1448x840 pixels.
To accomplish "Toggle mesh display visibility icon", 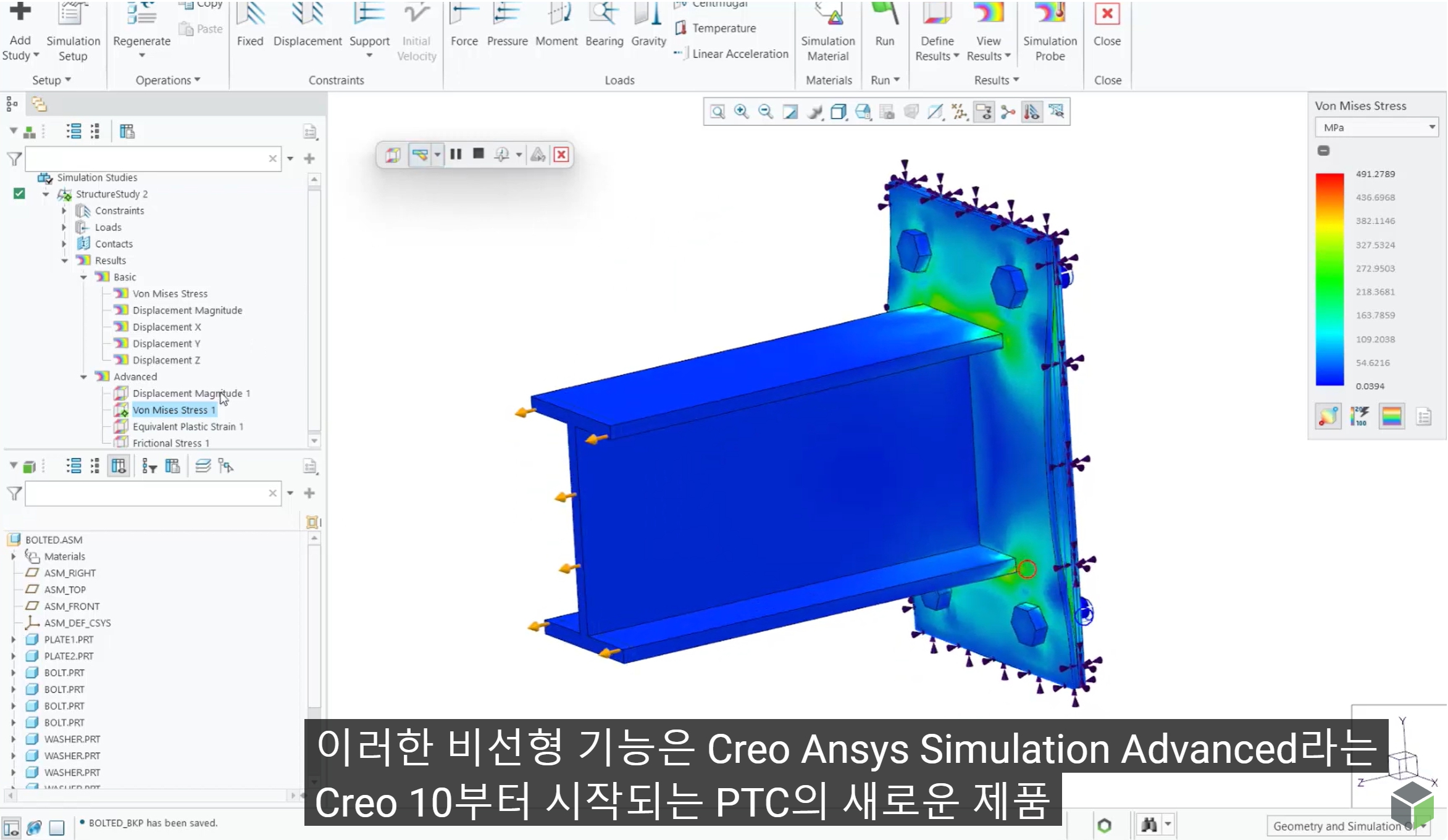I will [1057, 112].
